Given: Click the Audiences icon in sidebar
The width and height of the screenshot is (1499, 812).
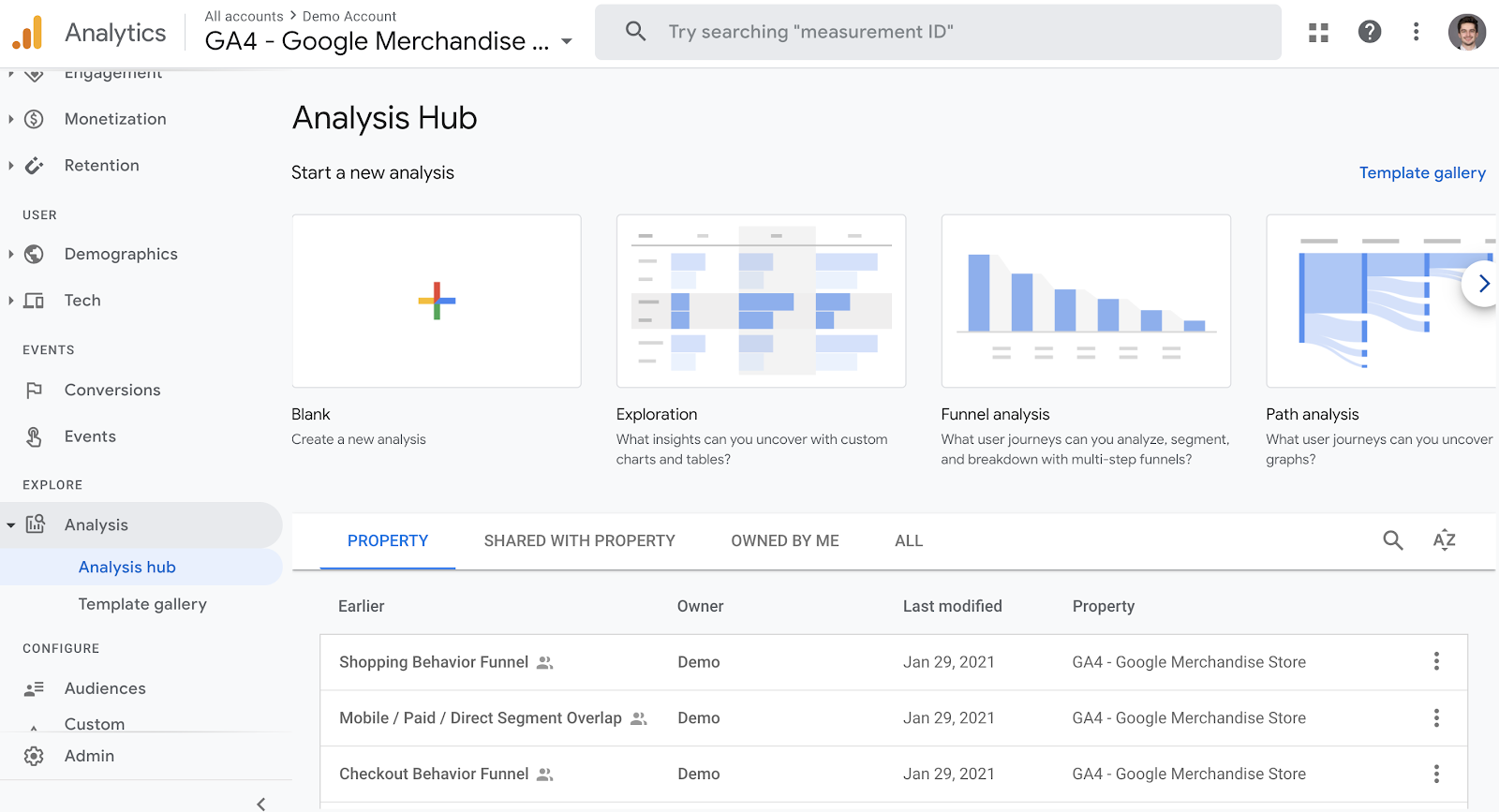Looking at the screenshot, I should [34, 688].
